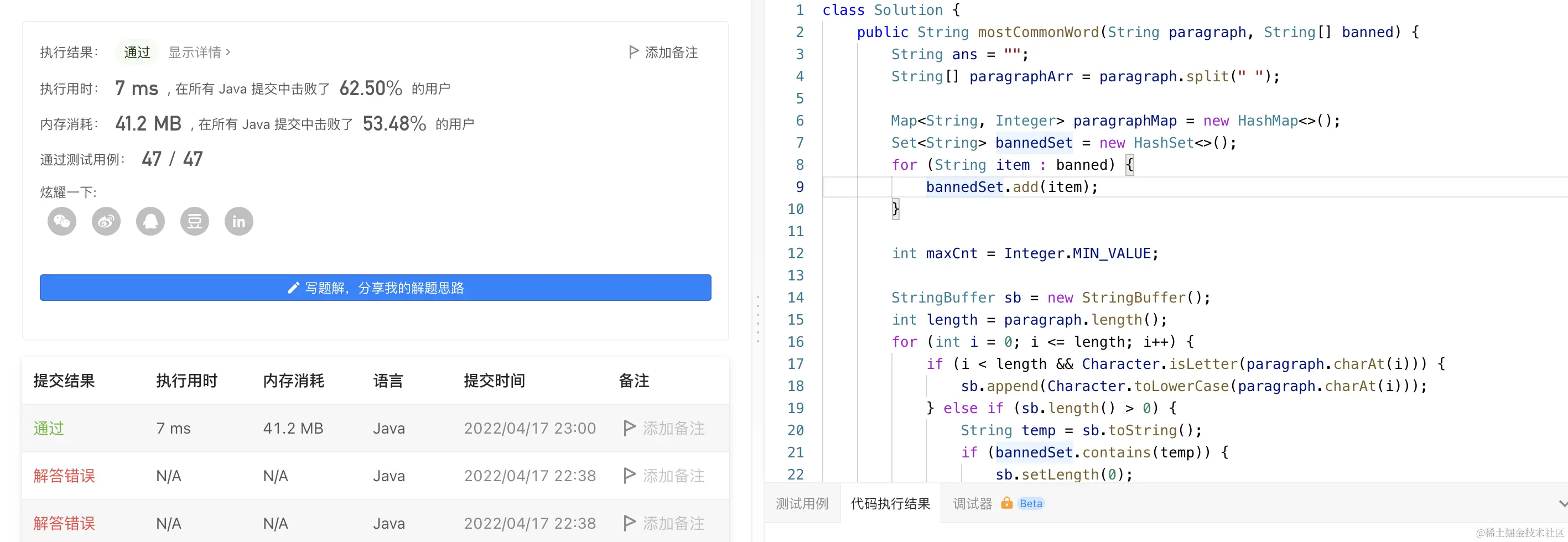The width and height of the screenshot is (1568, 542).
Task: Open the 通过 submission in the results table
Action: tap(49, 428)
